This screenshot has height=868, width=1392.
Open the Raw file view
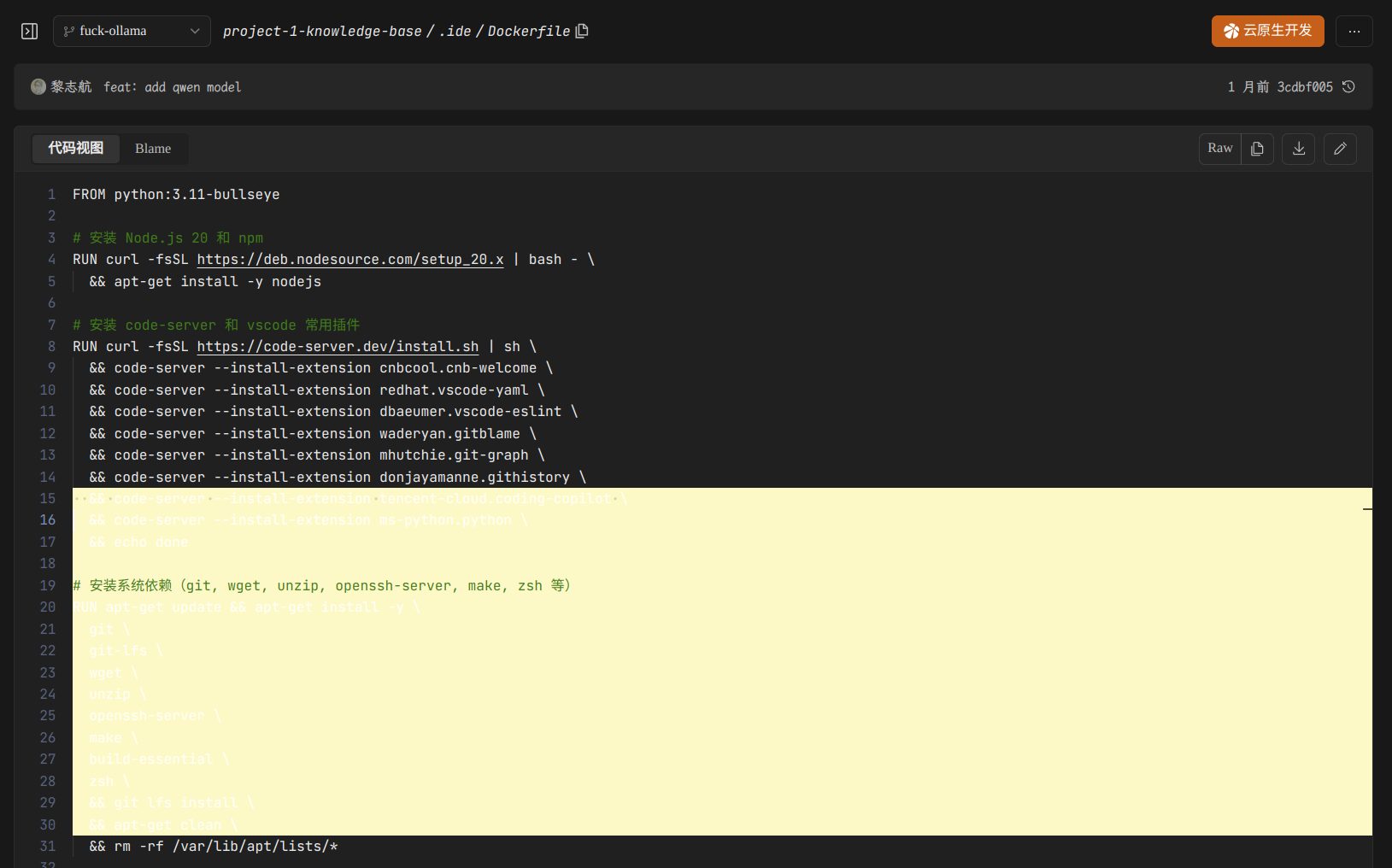click(1219, 149)
